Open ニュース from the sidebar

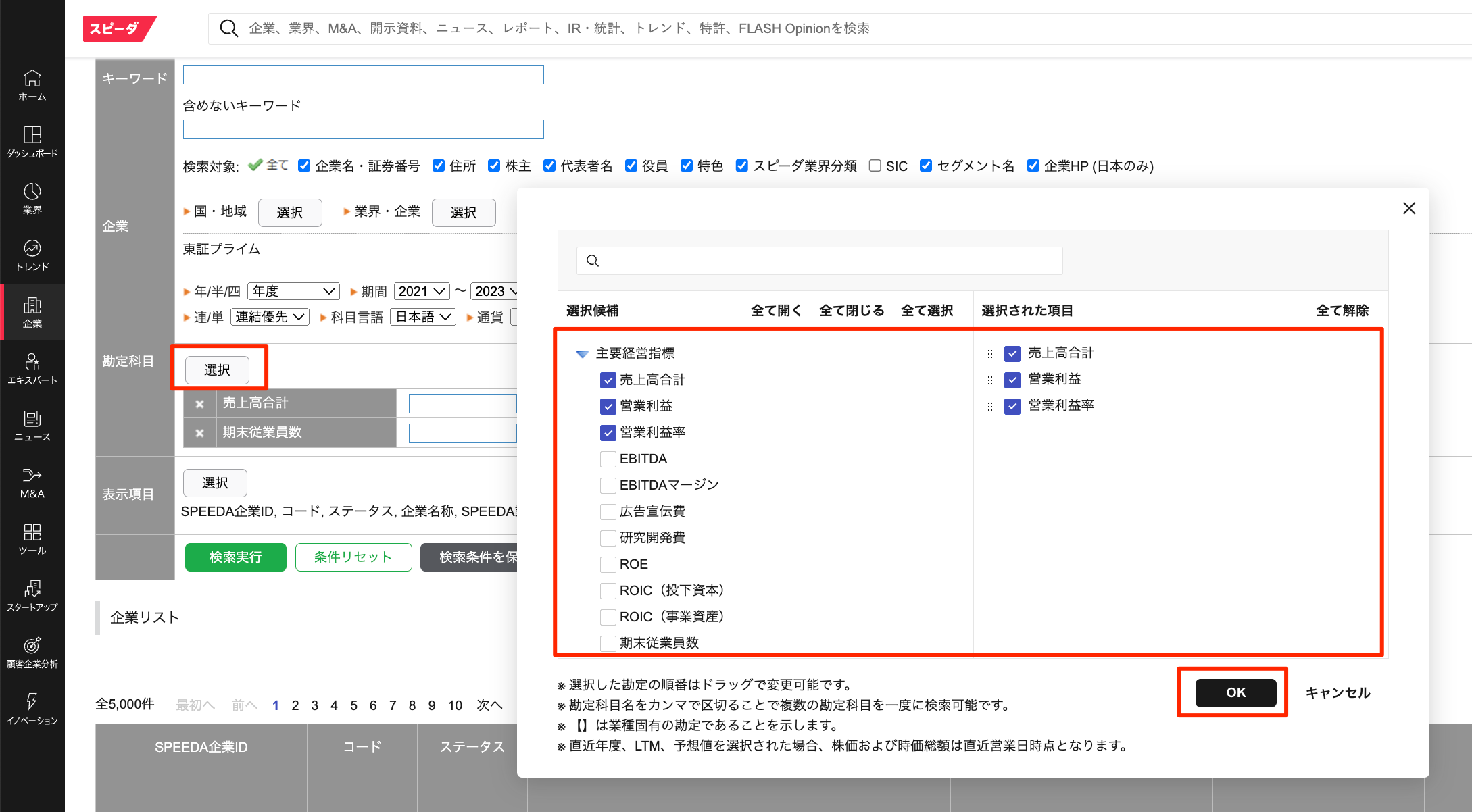(32, 426)
